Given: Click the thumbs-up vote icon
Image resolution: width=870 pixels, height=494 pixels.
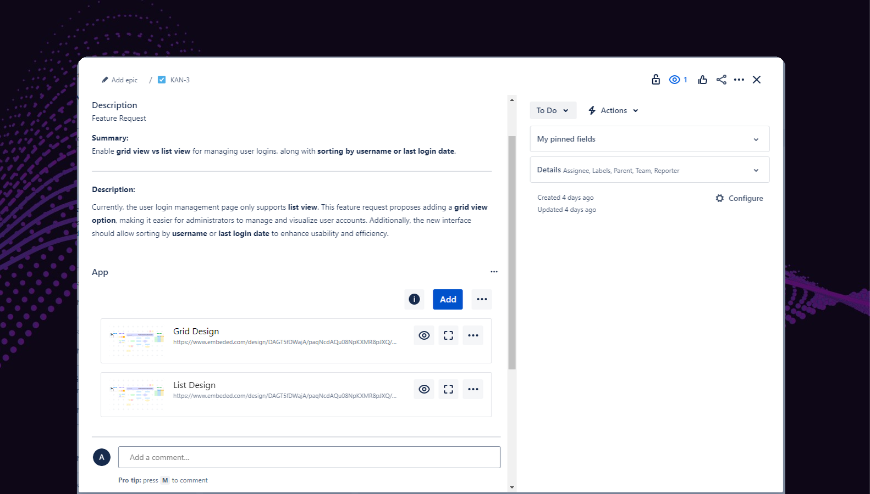Looking at the screenshot, I should coord(702,79).
